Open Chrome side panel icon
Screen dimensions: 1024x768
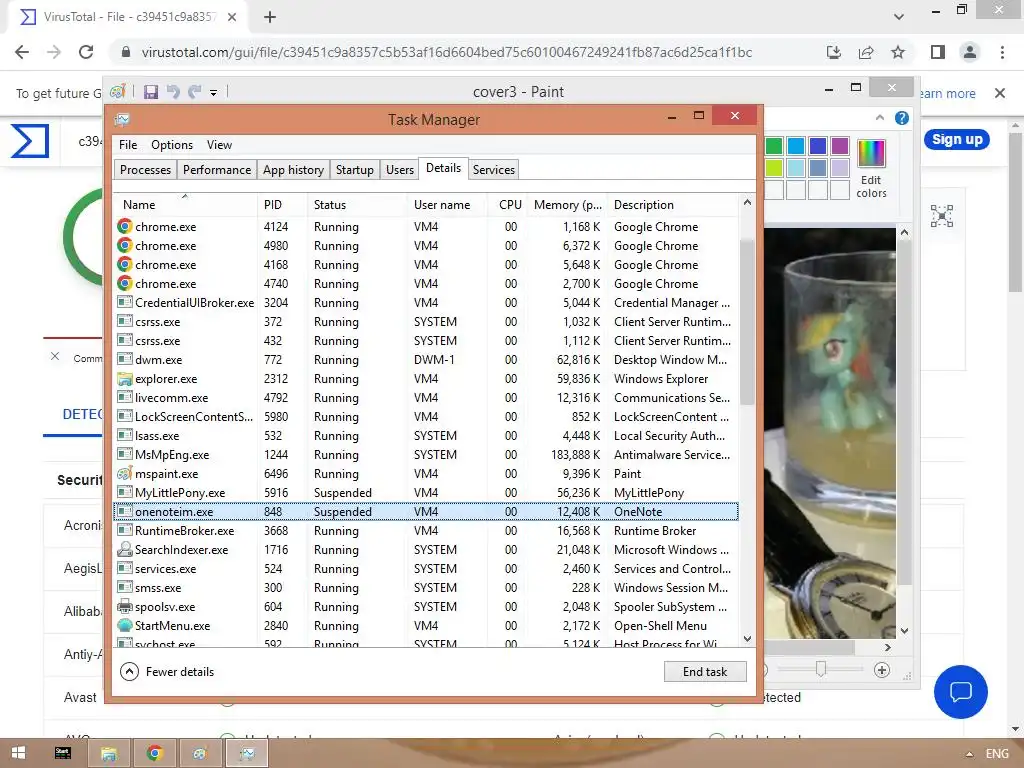[938, 52]
